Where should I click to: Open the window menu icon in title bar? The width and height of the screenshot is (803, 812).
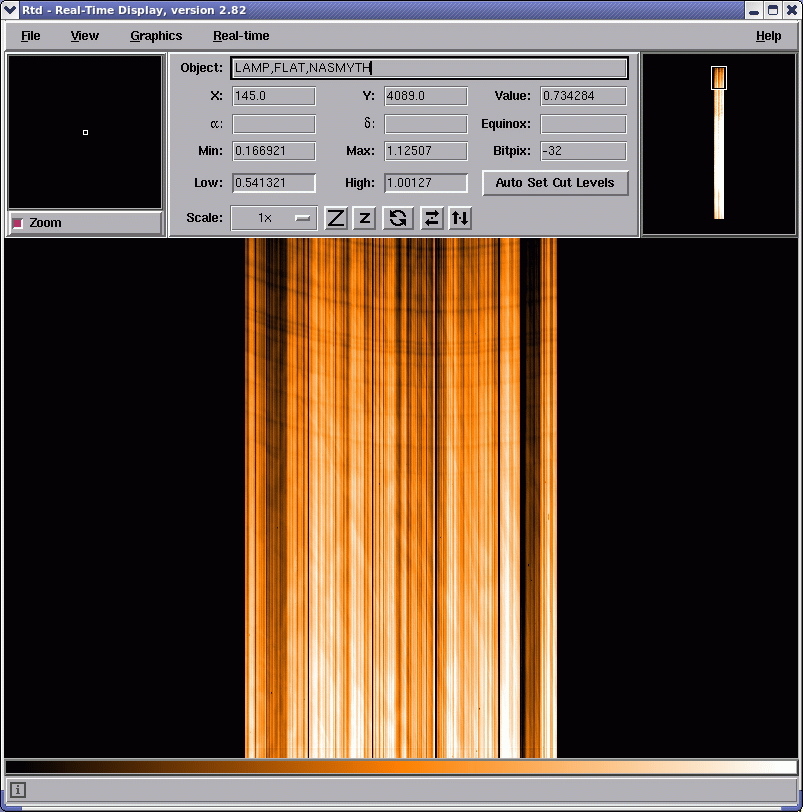coord(10,9)
